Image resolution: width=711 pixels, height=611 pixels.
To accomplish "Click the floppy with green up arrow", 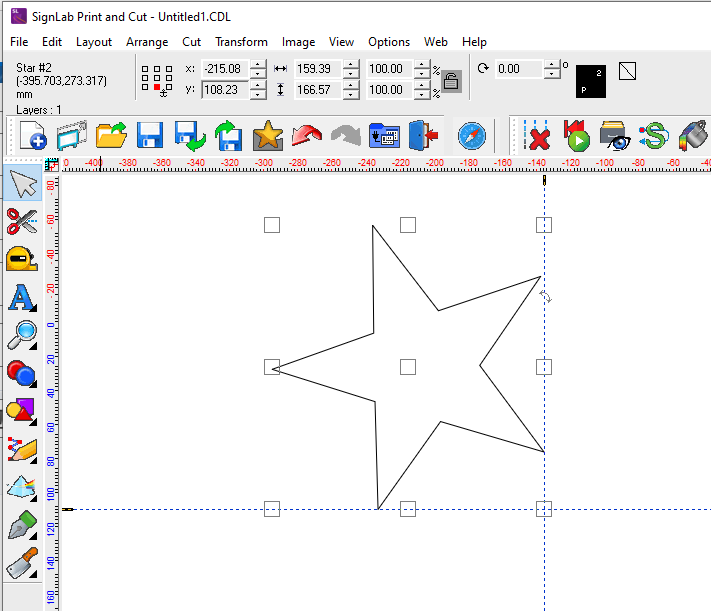I will point(229,136).
